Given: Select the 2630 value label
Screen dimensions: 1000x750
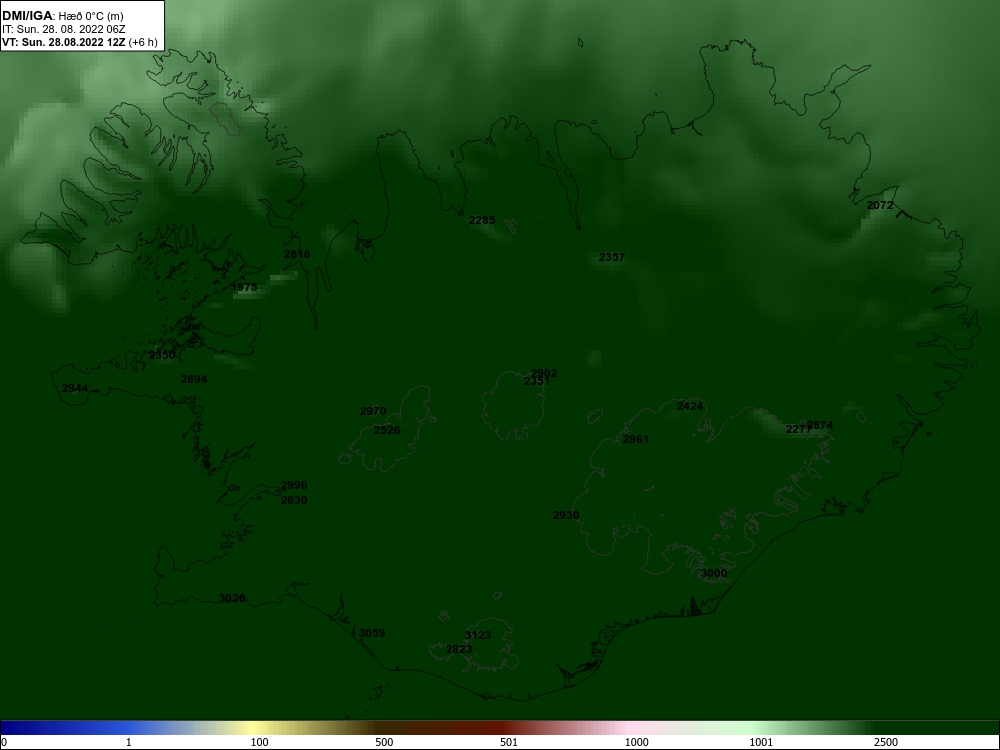Looking at the screenshot, I should coord(294,501).
